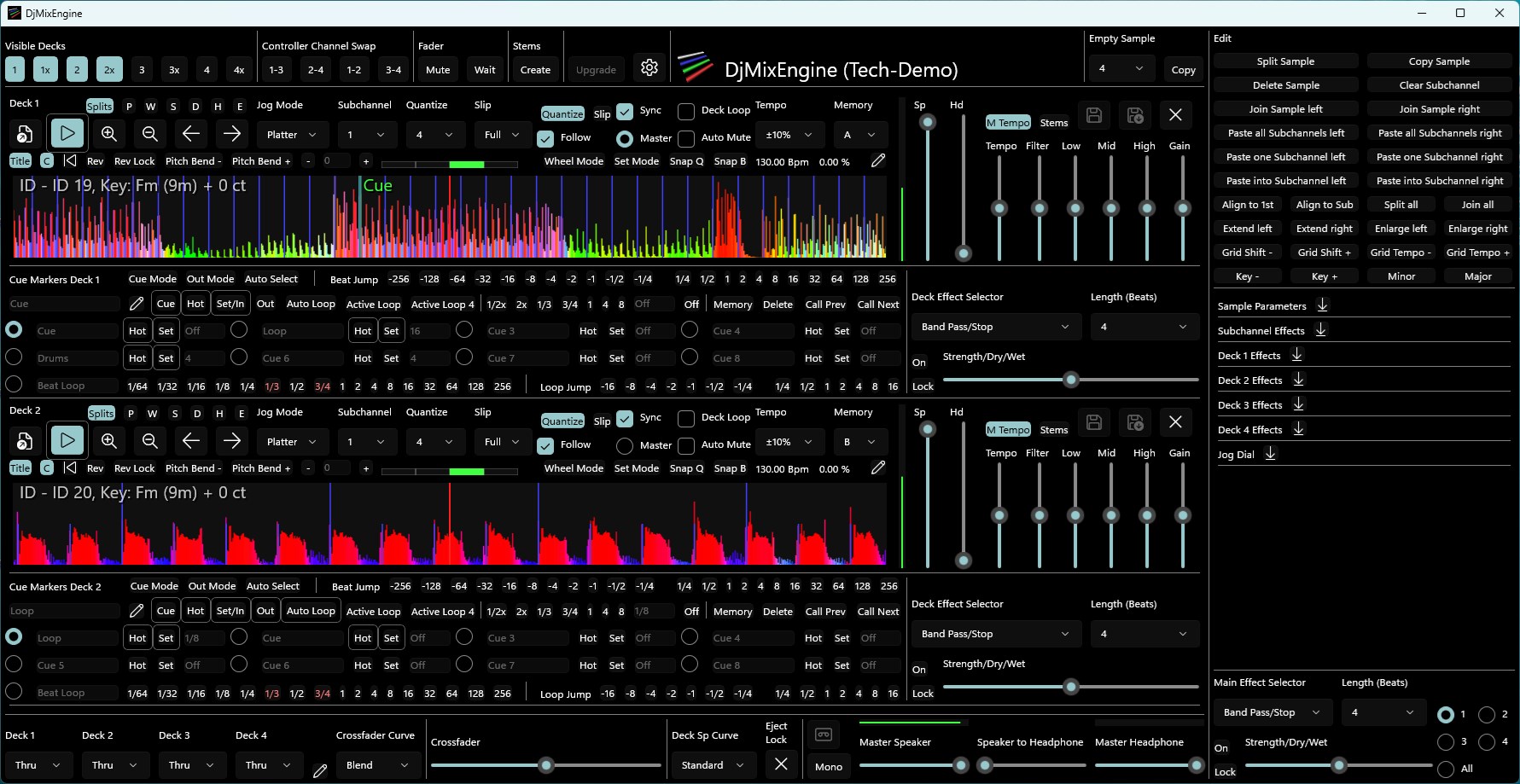Enable Deck Loop on Deck 1
The height and width of the screenshot is (784, 1520).
pyautogui.click(x=686, y=110)
